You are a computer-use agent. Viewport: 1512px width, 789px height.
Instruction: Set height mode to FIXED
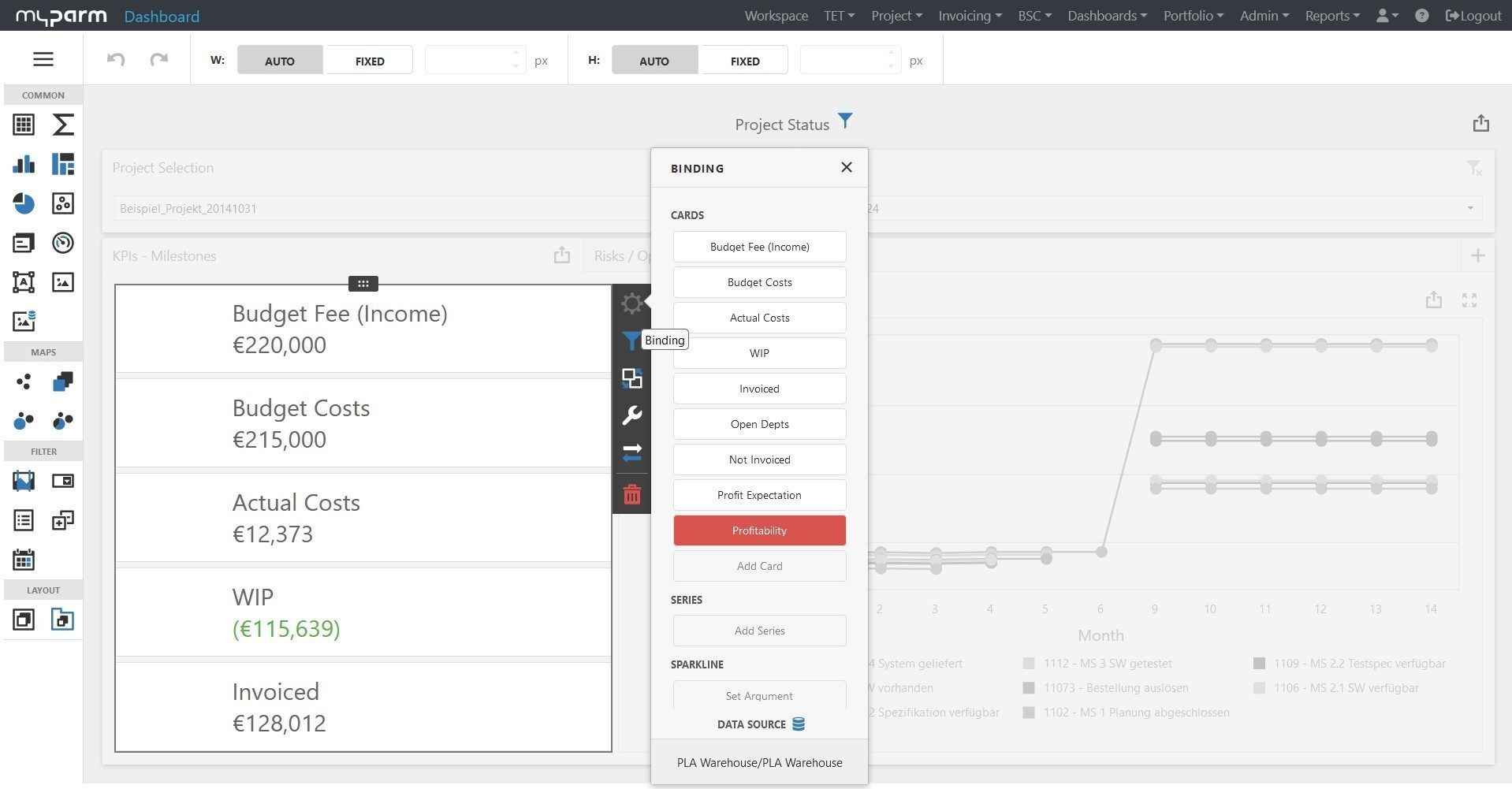(x=744, y=61)
